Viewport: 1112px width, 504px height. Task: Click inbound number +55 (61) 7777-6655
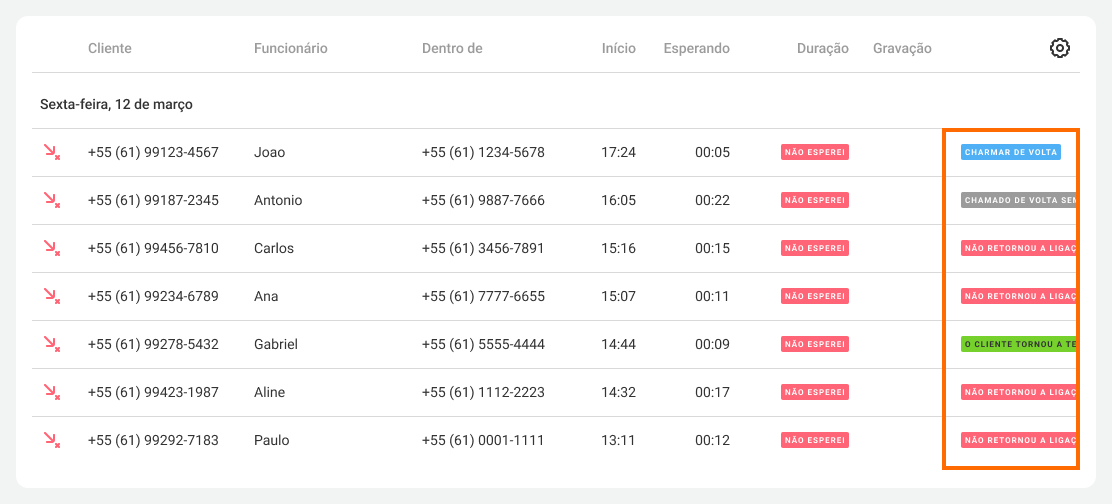click(x=483, y=296)
